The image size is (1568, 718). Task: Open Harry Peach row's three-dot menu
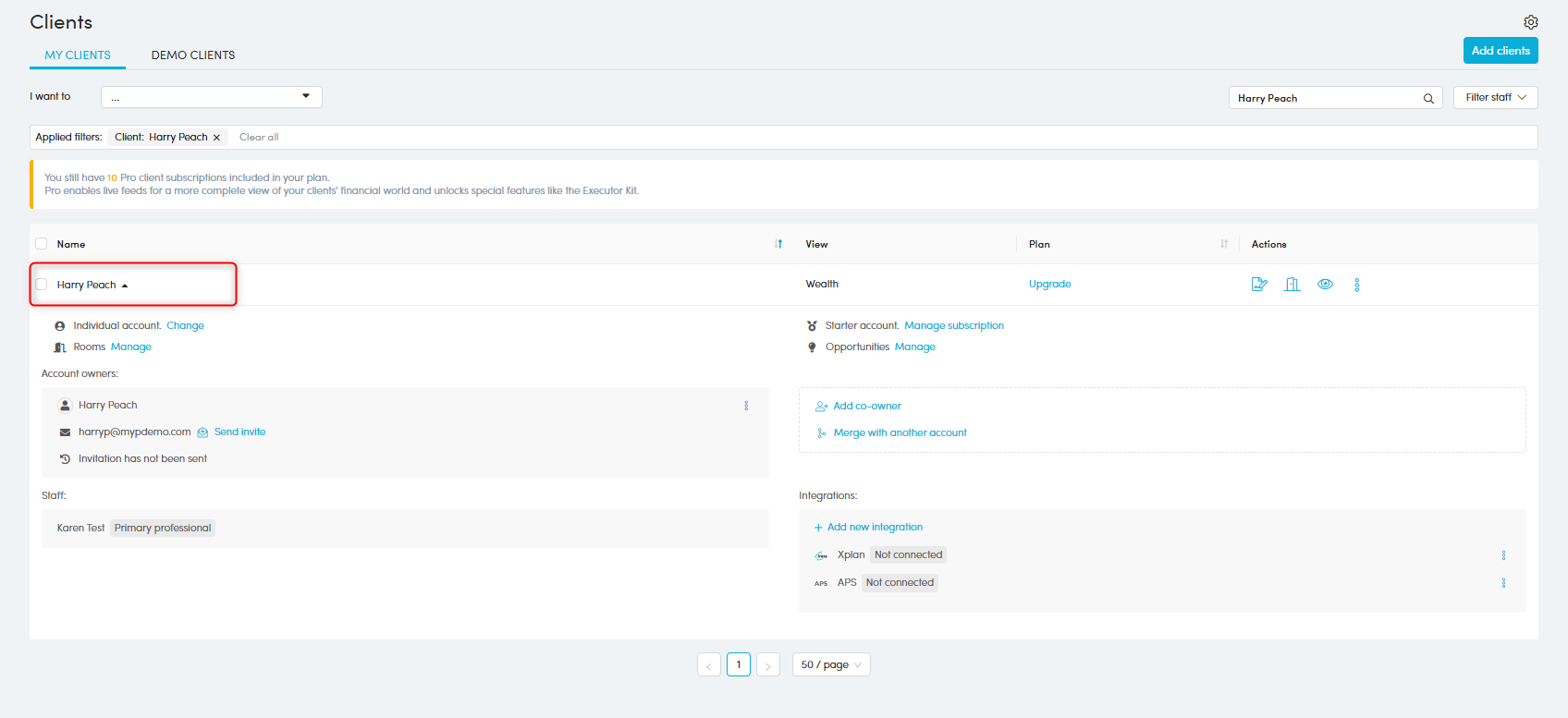(1356, 285)
